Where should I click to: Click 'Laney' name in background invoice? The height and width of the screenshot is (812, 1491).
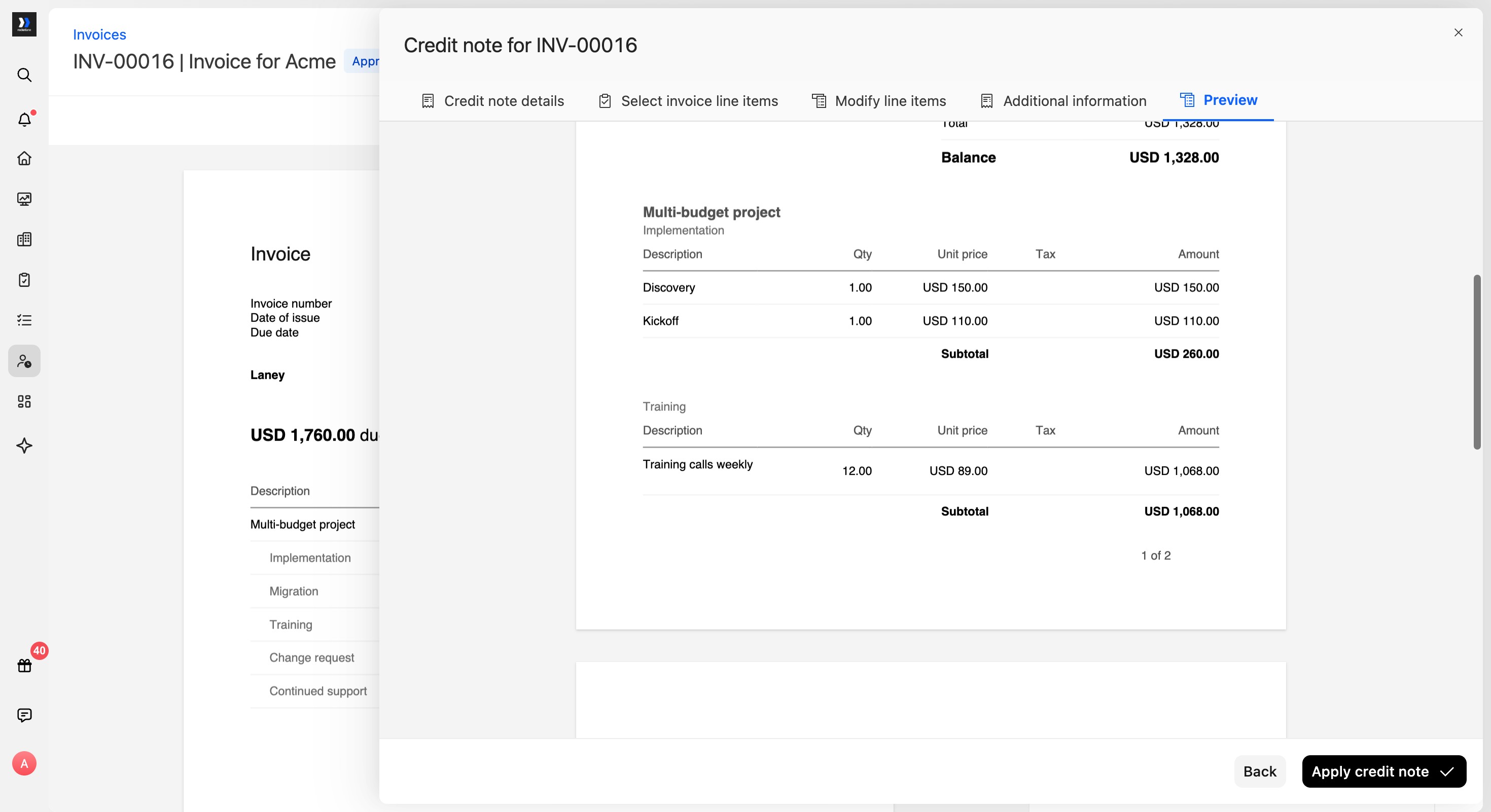point(267,375)
